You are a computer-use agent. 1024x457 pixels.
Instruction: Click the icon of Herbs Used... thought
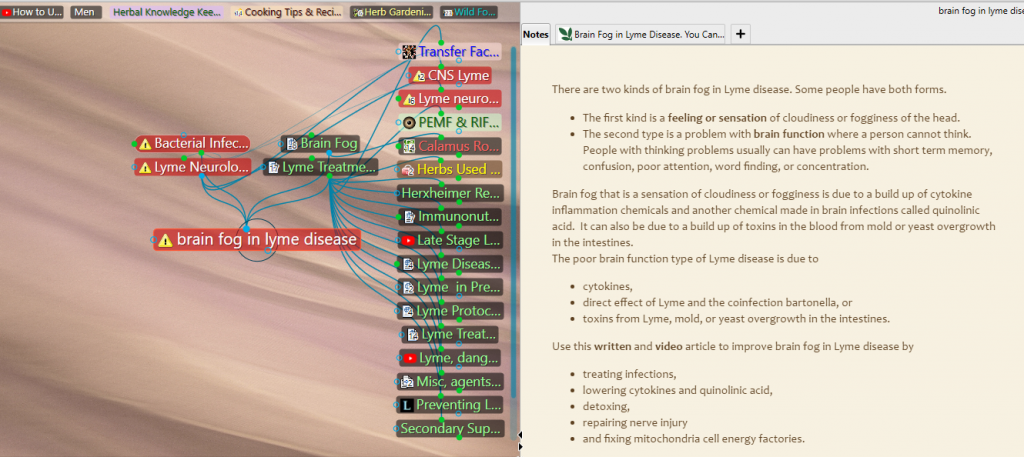408,170
